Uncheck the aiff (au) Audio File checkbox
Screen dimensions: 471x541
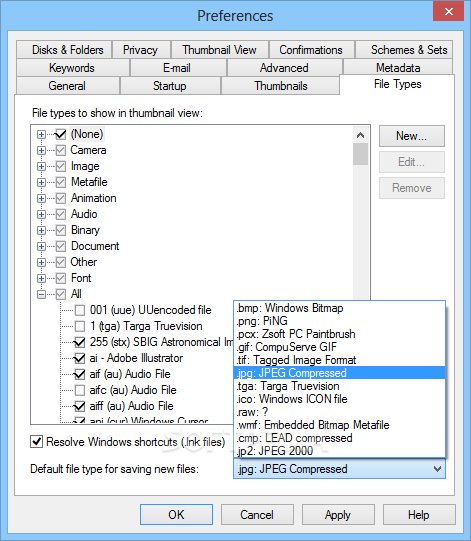click(x=80, y=406)
